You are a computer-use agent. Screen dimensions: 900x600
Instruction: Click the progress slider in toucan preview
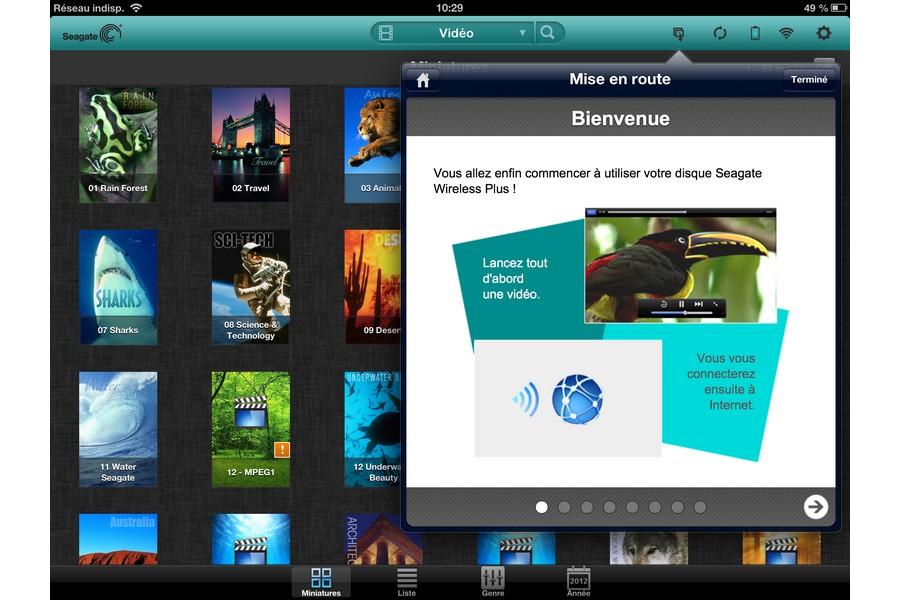coord(682,313)
